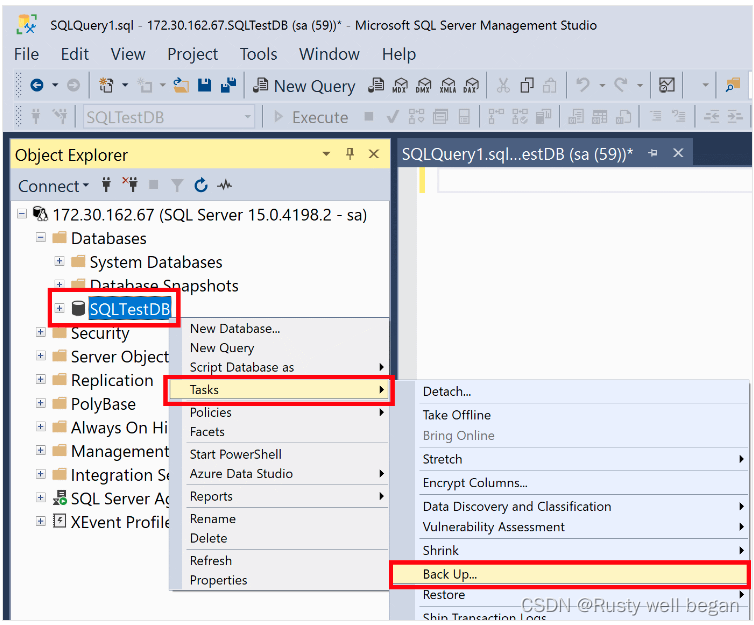Viewport: 754px width, 625px height.
Task: Open the Connect dropdown in Object Explorer
Action: (53, 186)
